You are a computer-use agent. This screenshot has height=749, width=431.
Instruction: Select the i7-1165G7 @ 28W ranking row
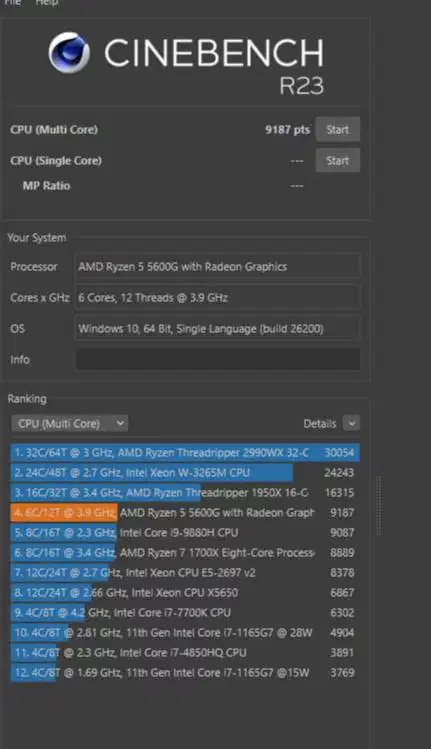click(x=185, y=633)
